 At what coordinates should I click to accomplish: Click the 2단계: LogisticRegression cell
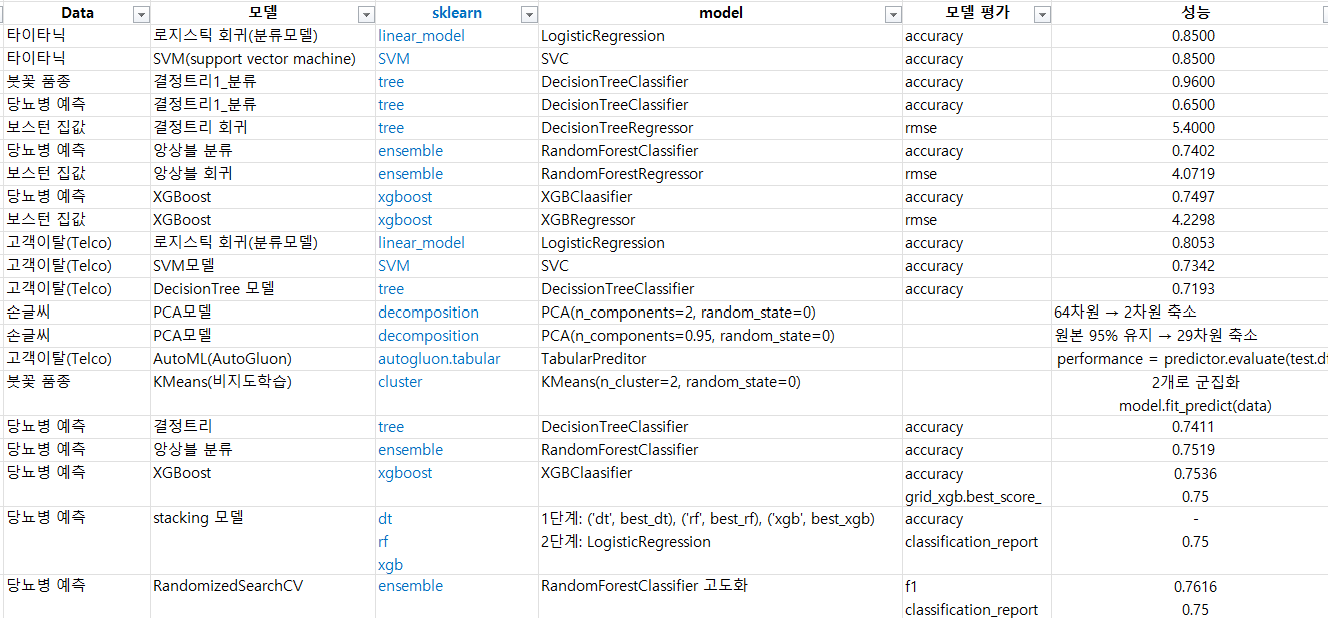626,542
